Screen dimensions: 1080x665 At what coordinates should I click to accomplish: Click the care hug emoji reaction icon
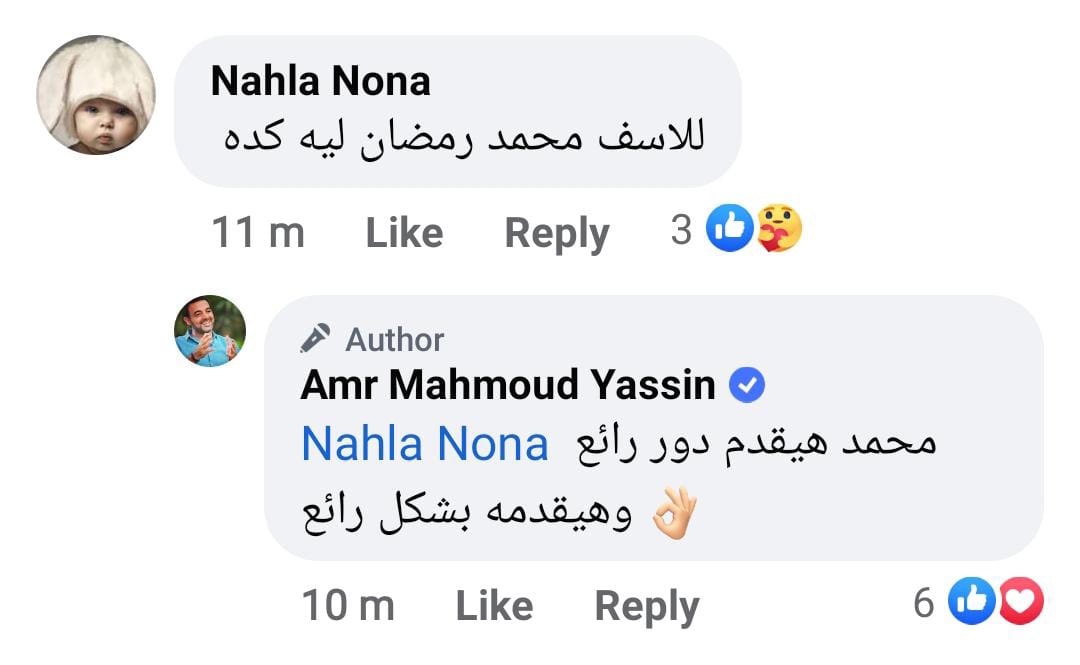tap(777, 229)
